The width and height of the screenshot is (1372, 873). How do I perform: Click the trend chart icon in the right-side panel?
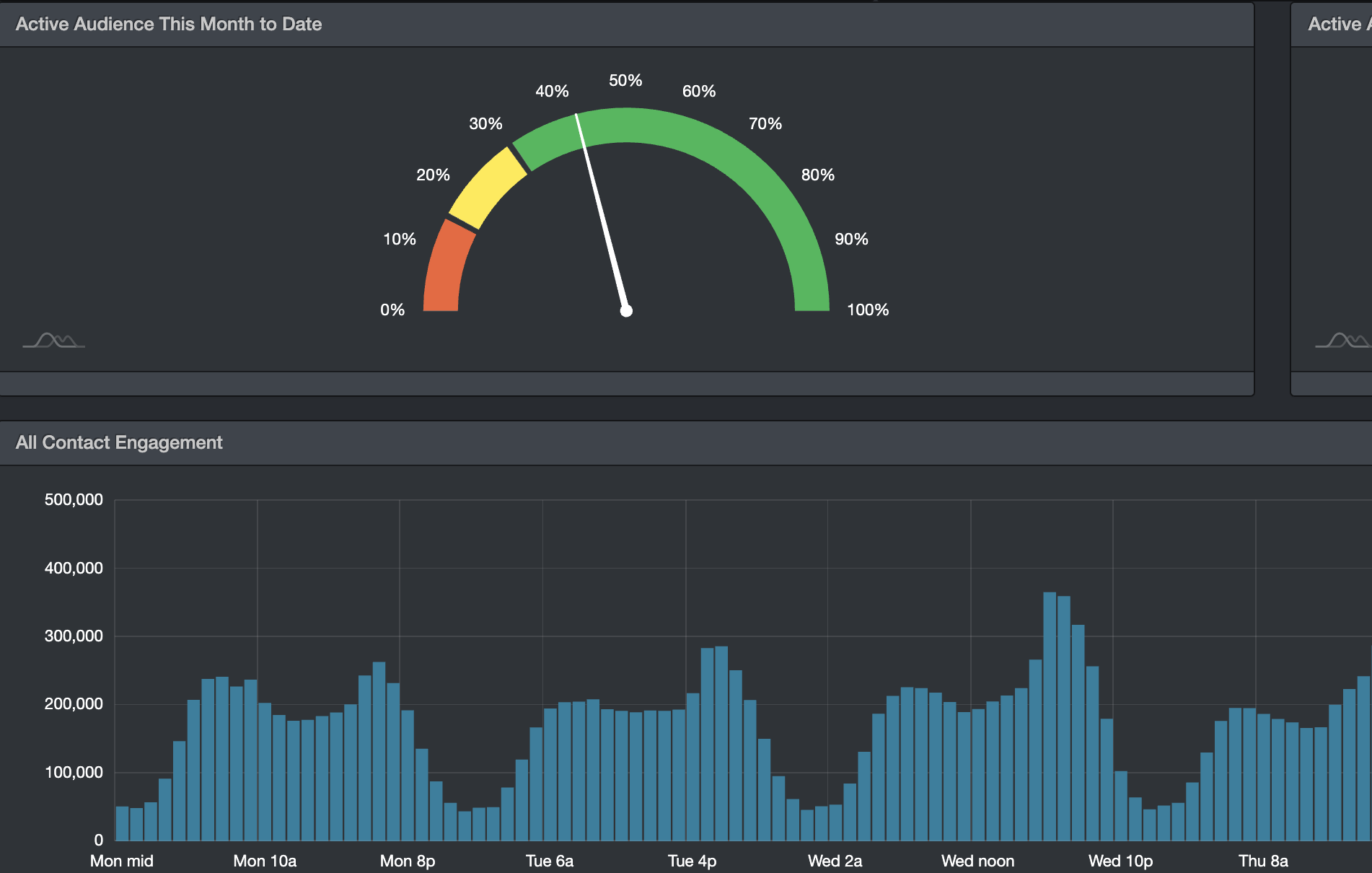click(x=1343, y=340)
